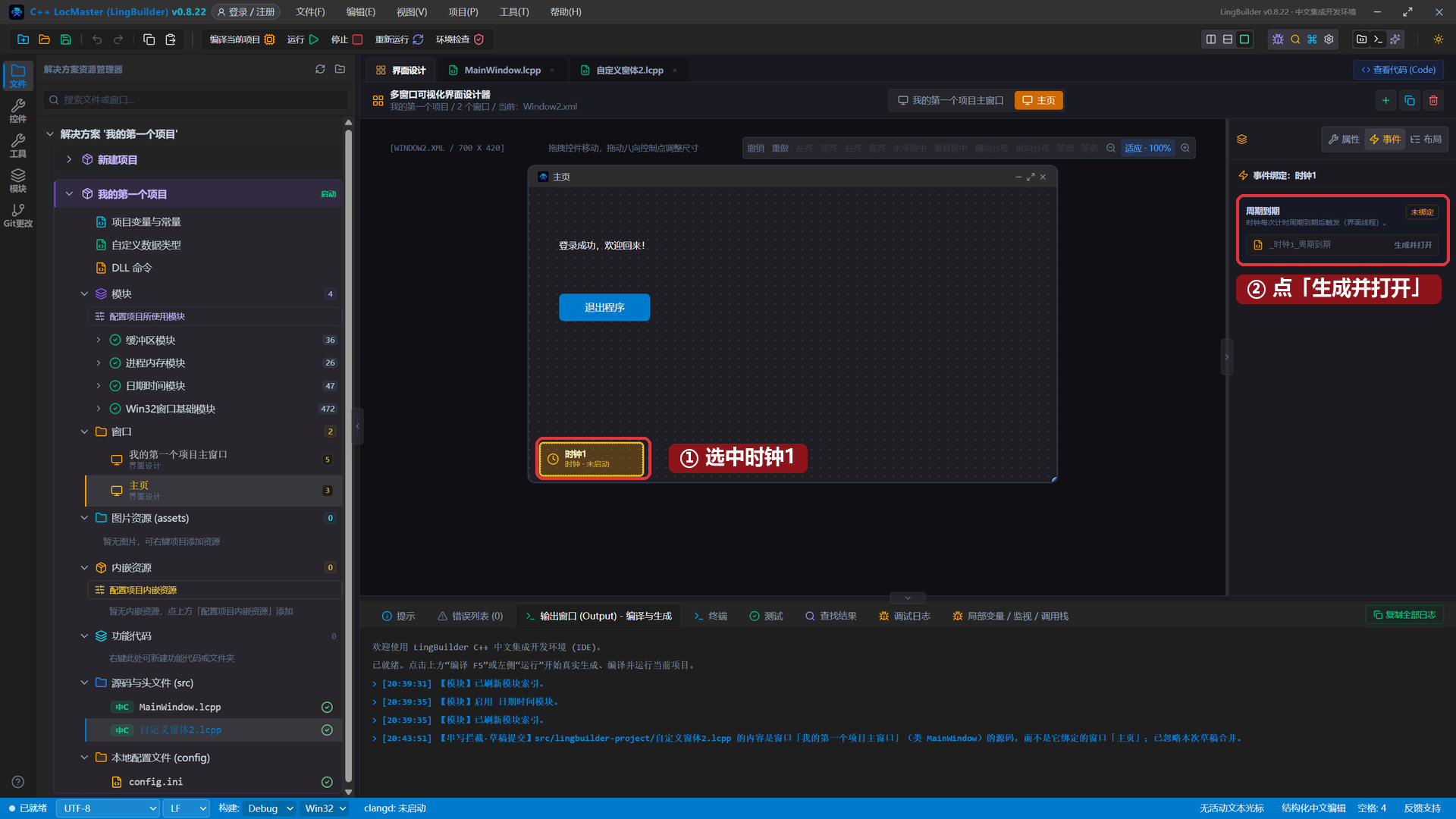Open the 文件(F) menu

tap(310, 12)
